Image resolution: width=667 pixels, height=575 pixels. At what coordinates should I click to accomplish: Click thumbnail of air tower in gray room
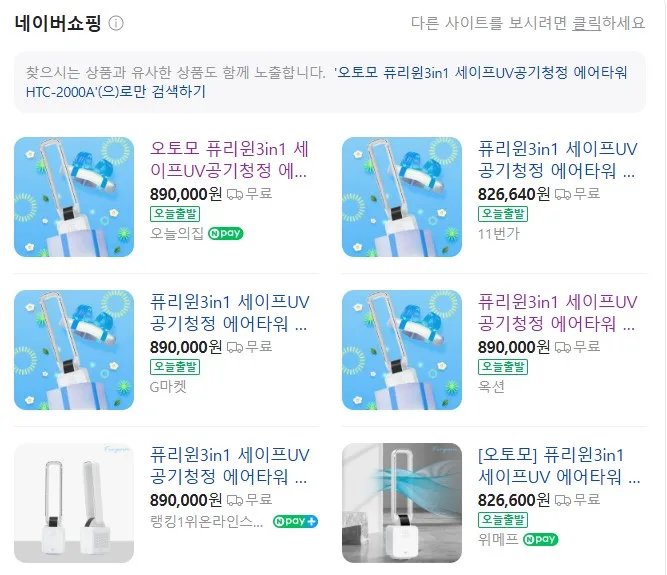(402, 503)
